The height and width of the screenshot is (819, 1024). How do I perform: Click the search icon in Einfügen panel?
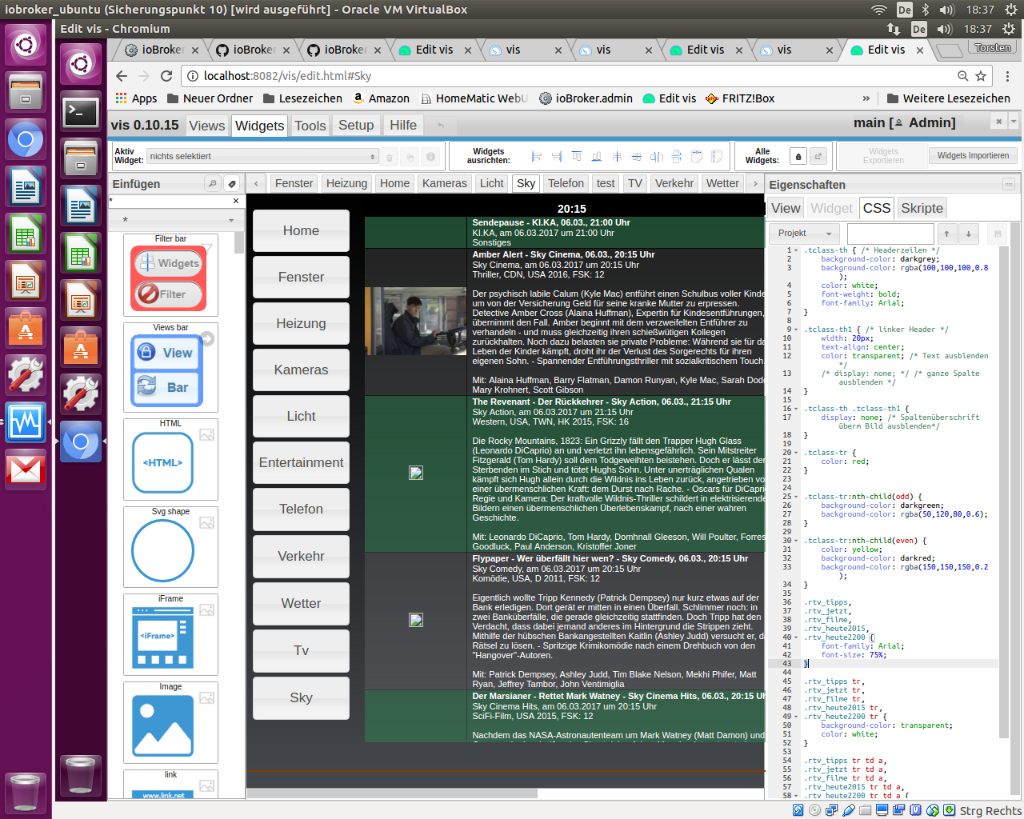coord(212,184)
